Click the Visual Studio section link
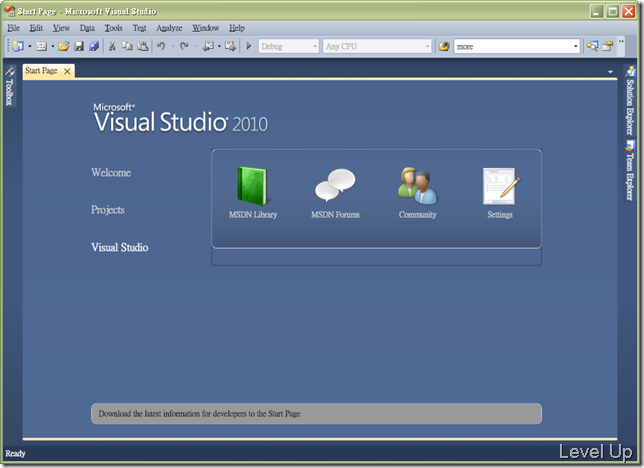Image resolution: width=644 pixels, height=468 pixels. pyautogui.click(x=120, y=247)
